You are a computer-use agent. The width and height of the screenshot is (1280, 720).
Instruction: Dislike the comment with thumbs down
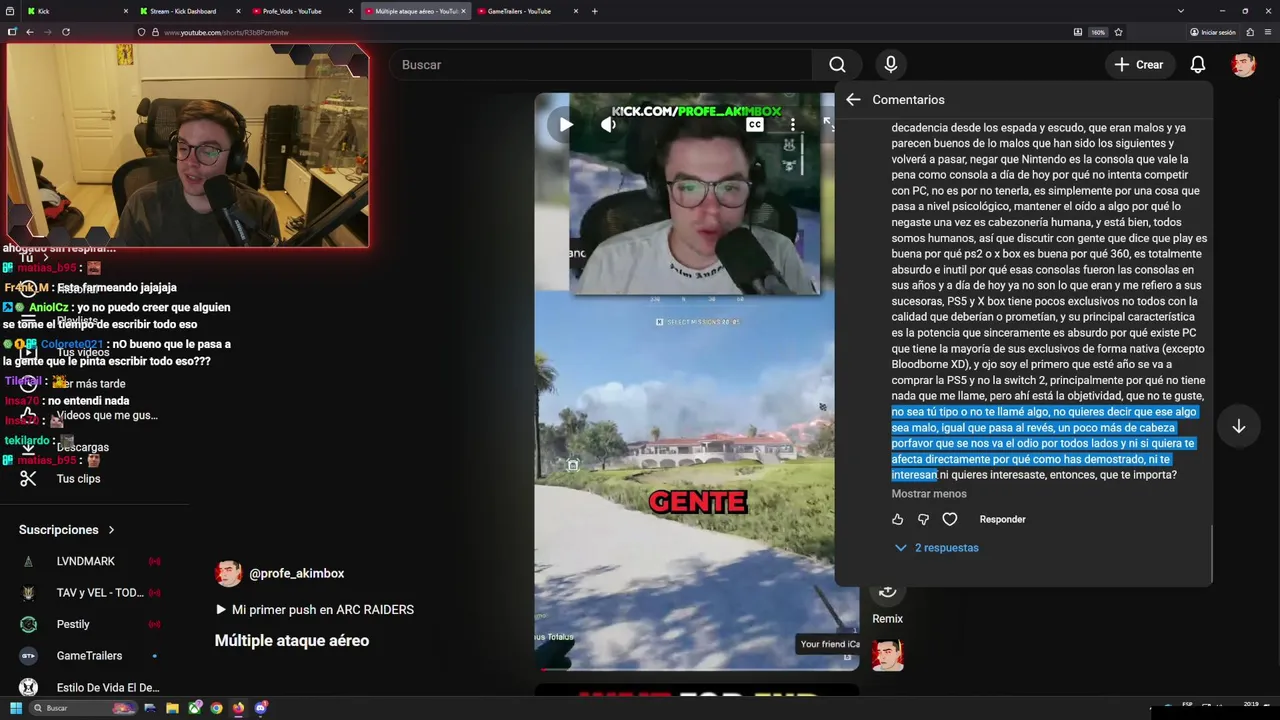[923, 519]
